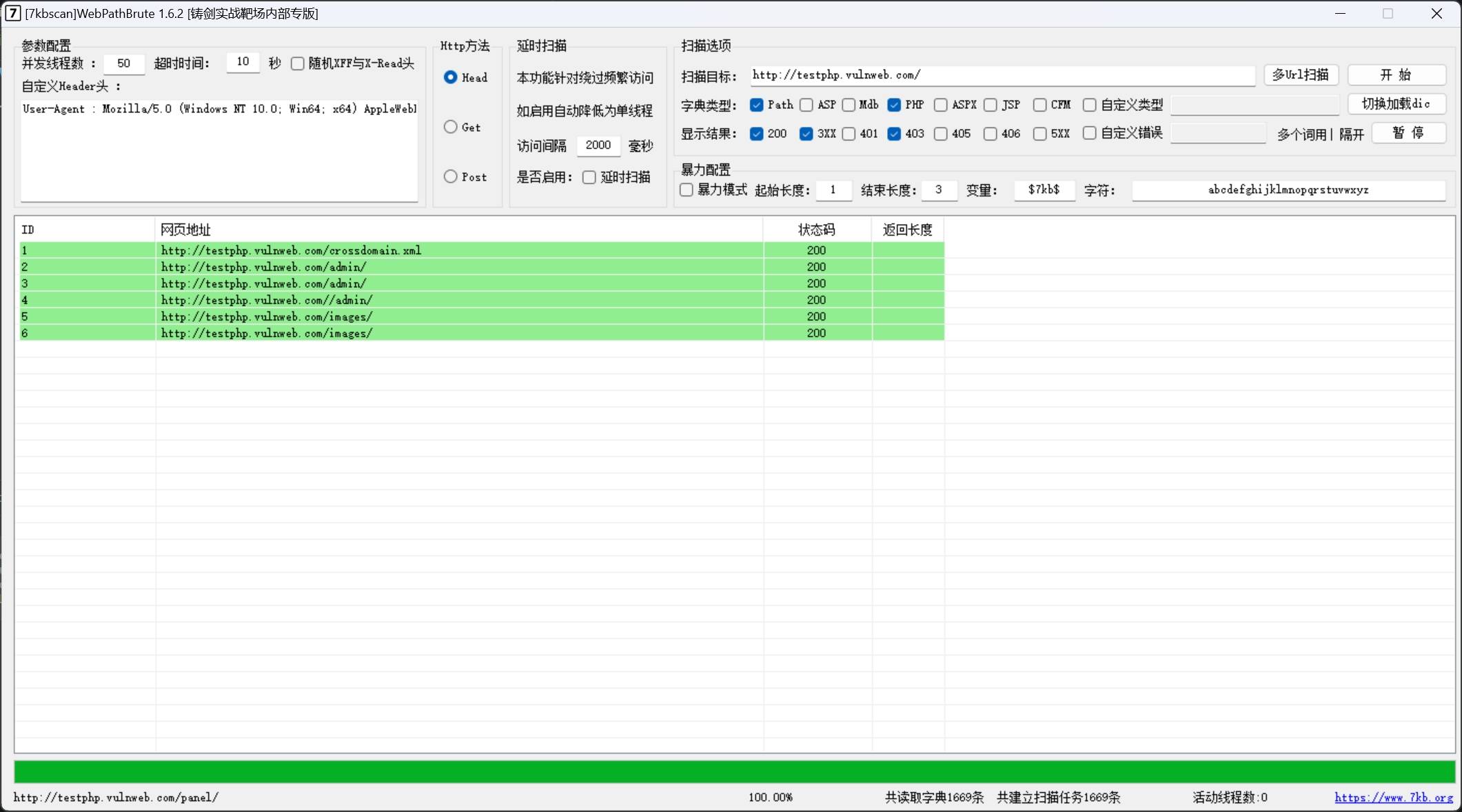Open the https://www.7kb.org link
The height and width of the screenshot is (812, 1462).
coord(1393,798)
